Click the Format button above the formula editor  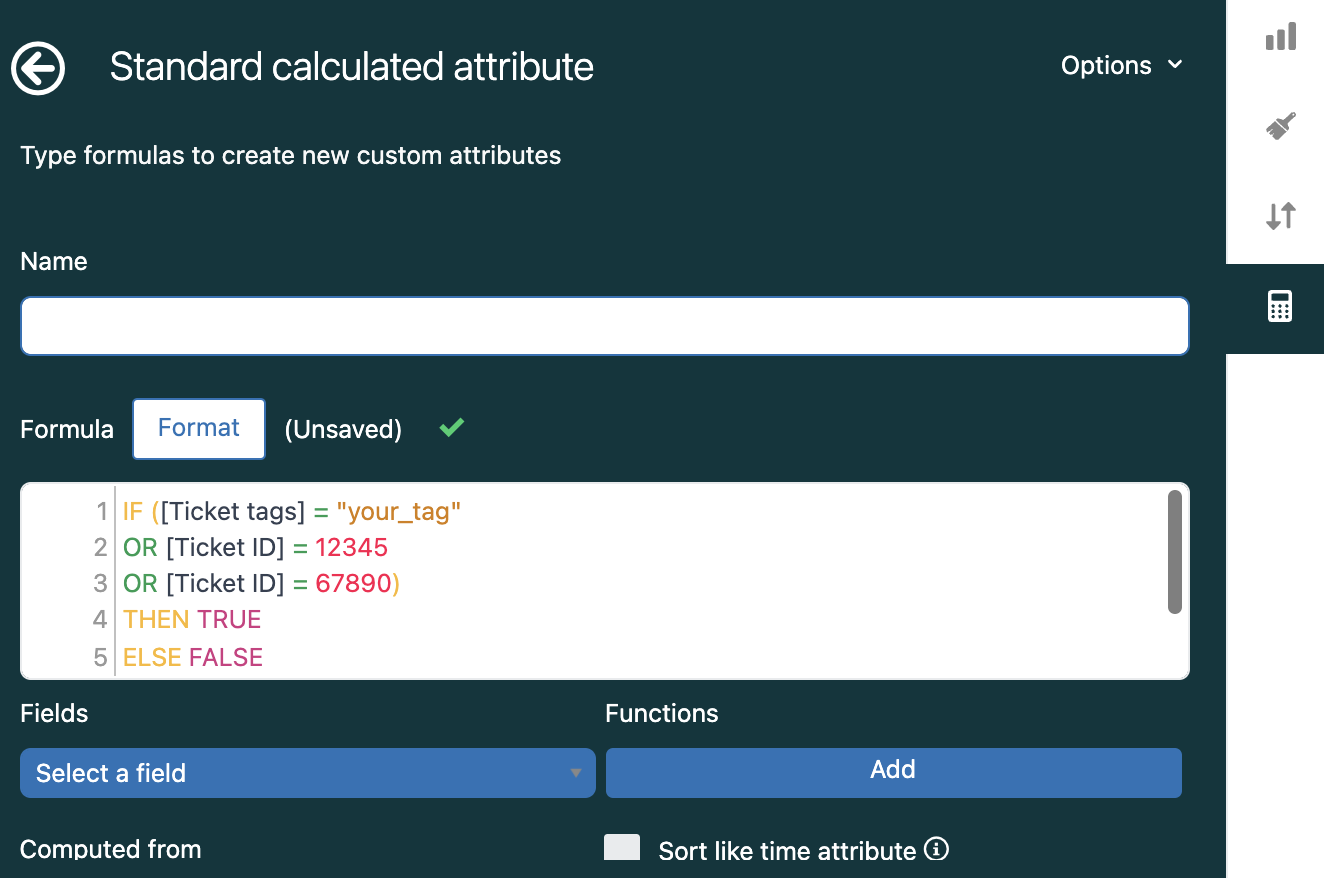click(198, 428)
